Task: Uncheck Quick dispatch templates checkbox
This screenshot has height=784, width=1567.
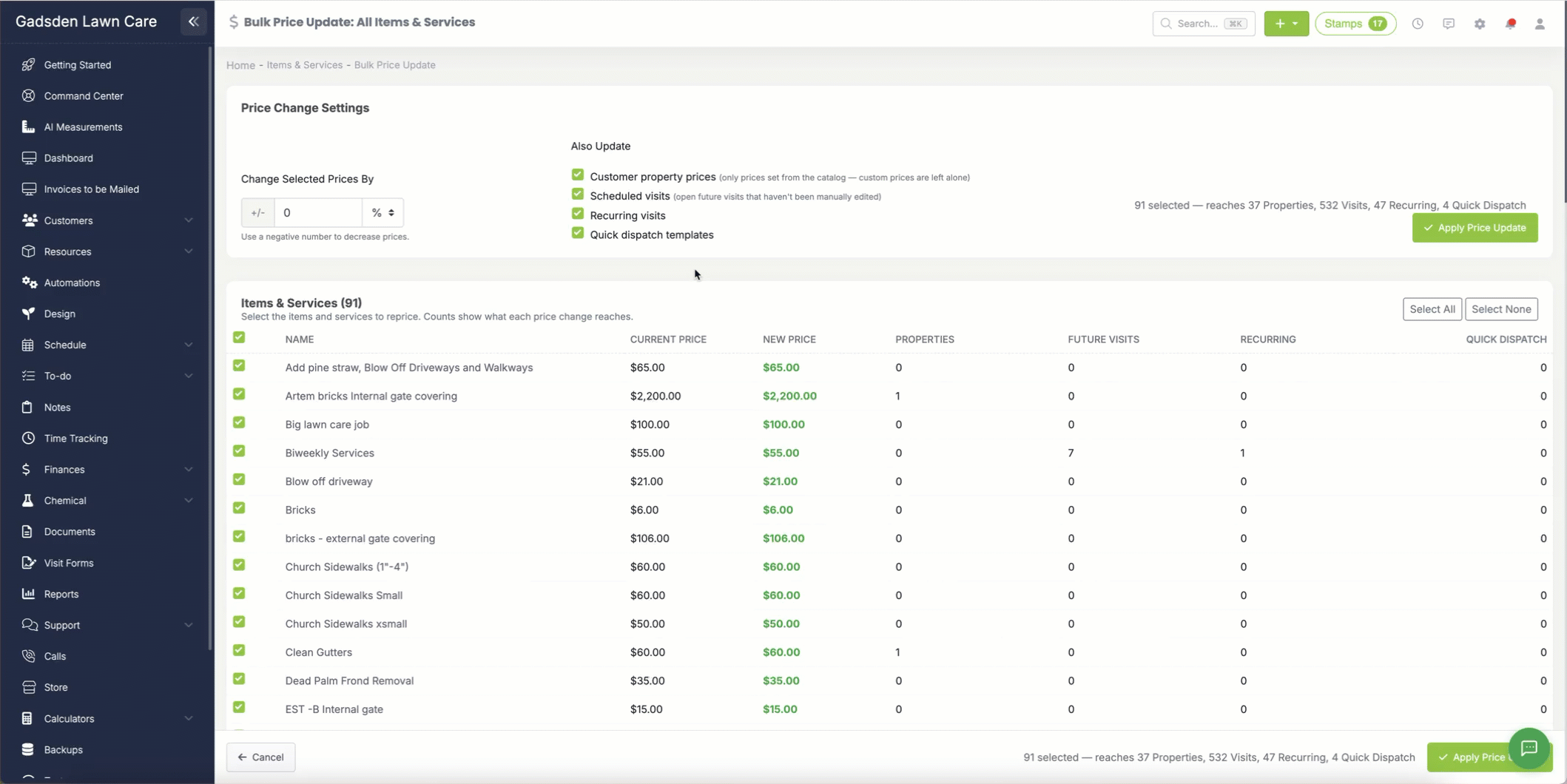Action: 578,233
